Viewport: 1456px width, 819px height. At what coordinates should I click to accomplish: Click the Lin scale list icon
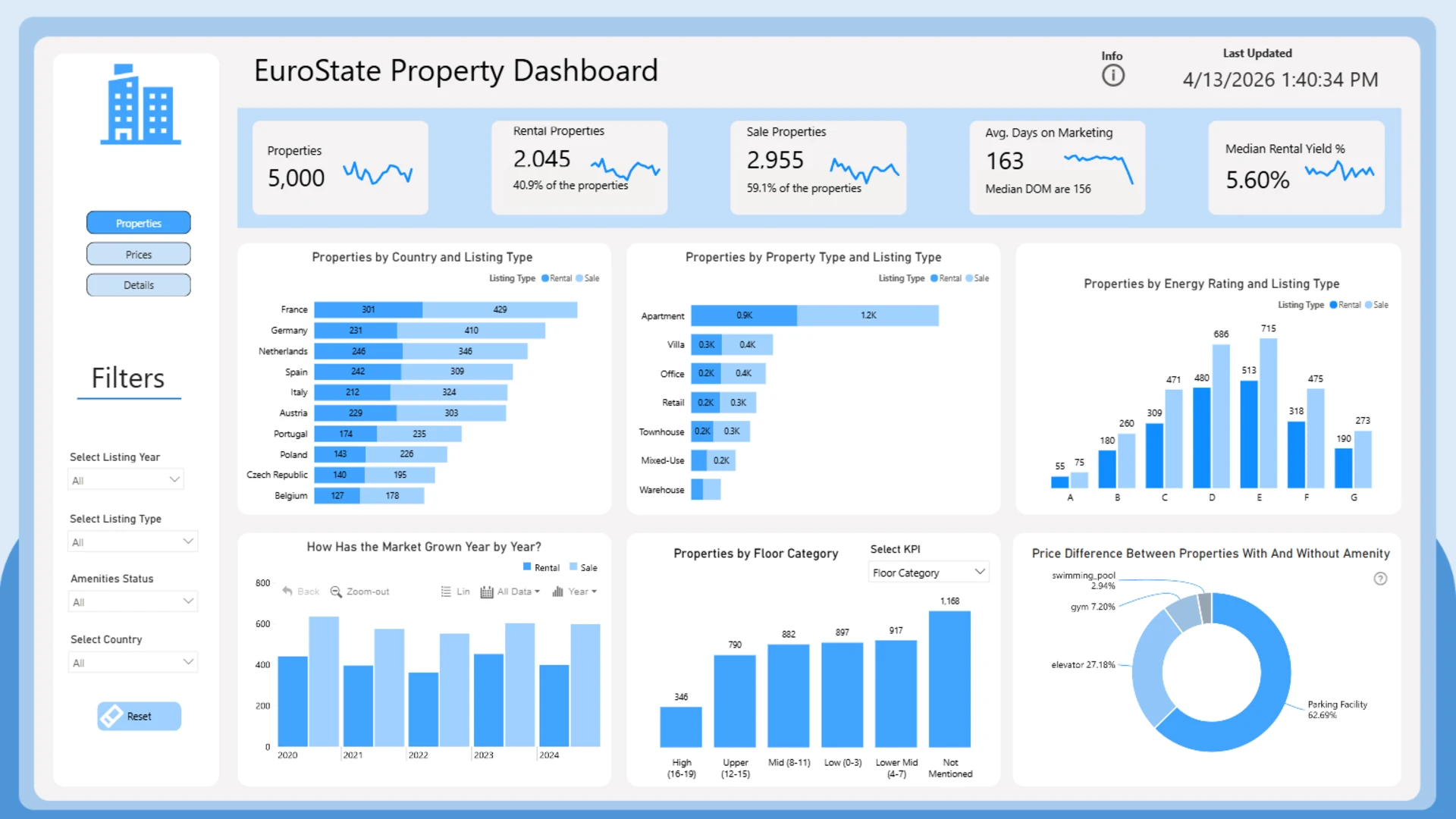(446, 591)
